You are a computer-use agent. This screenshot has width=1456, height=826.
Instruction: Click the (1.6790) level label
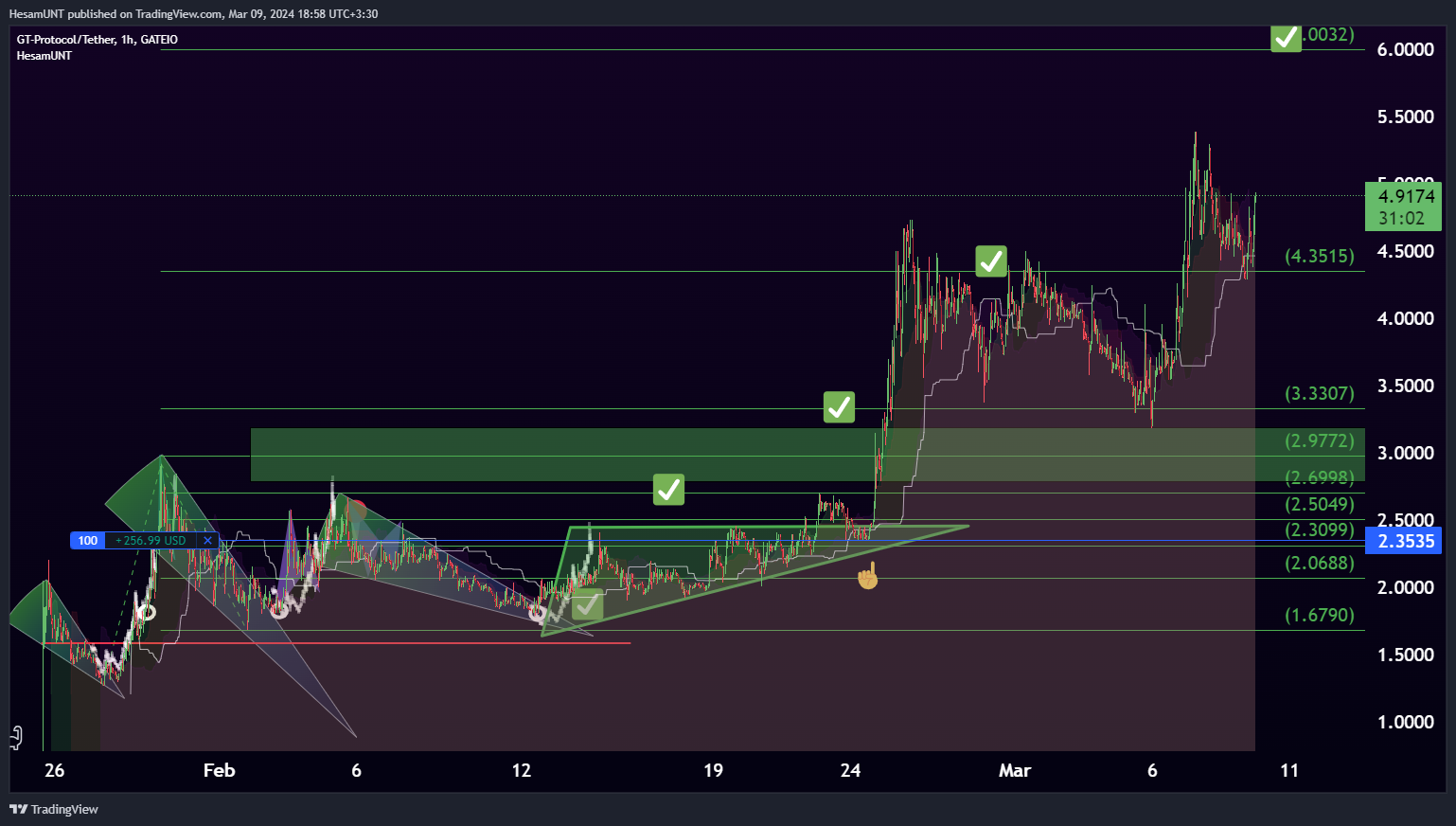1320,615
